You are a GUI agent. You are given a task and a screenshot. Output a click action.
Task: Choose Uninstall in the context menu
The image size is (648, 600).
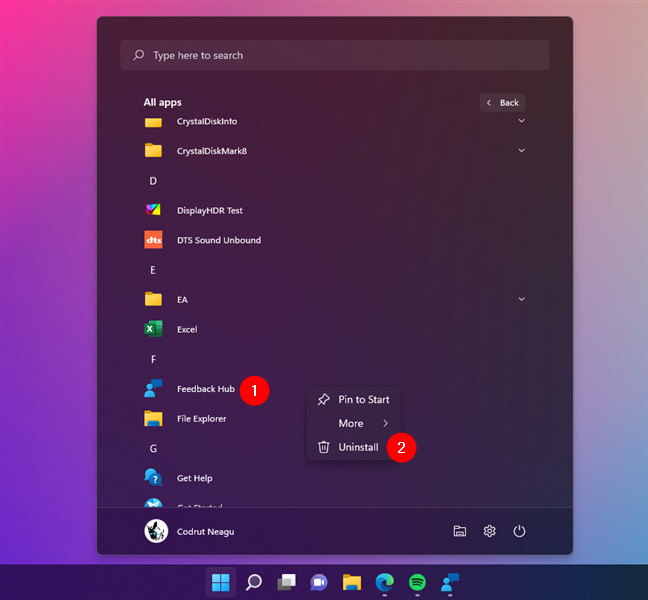[354, 447]
